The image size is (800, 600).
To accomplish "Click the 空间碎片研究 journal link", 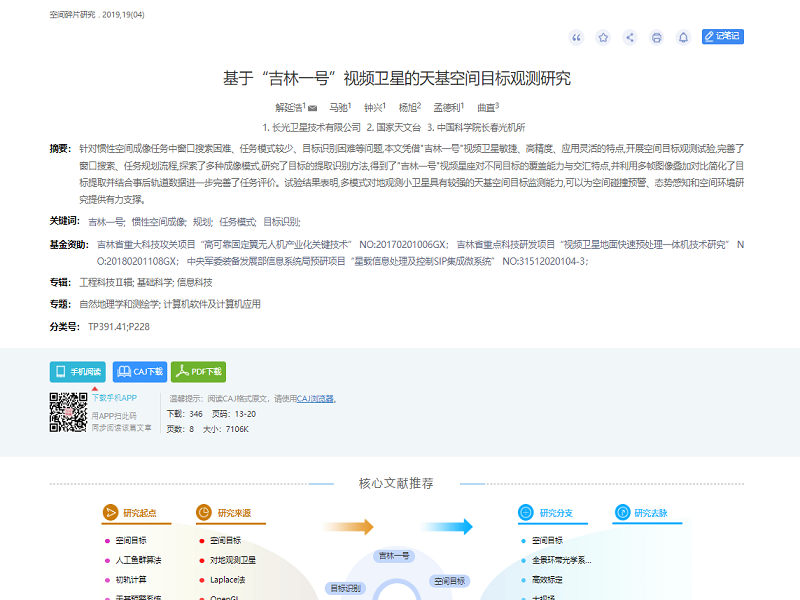I will click(x=72, y=15).
